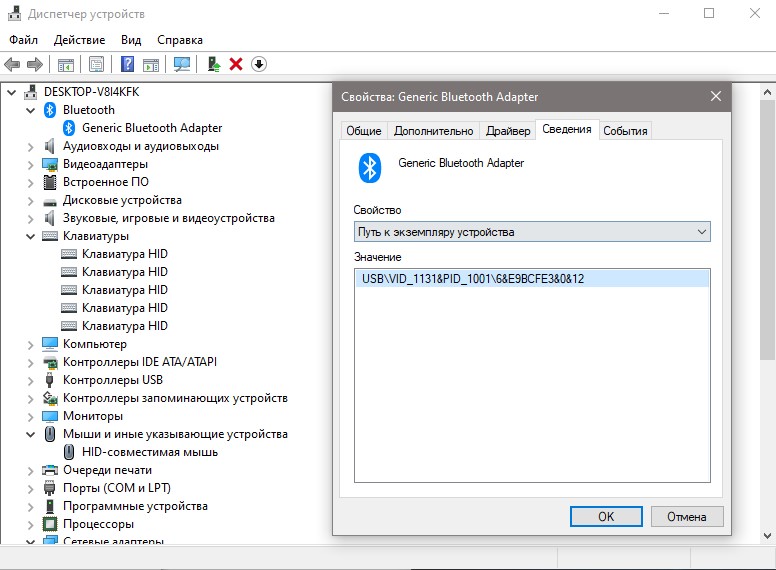The image size is (776, 570).
Task: Switch to the Общие tab
Action: [364, 131]
